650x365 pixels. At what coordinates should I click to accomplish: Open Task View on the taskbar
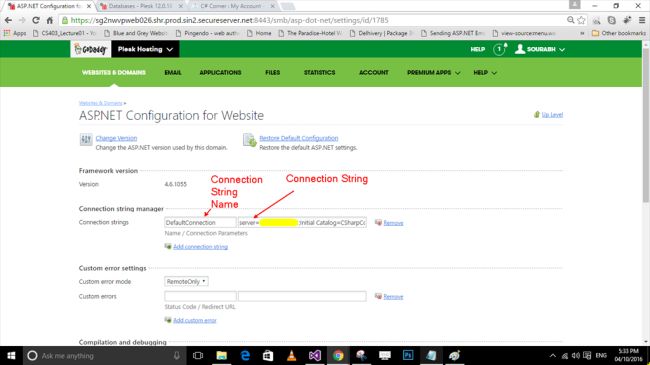[198, 355]
